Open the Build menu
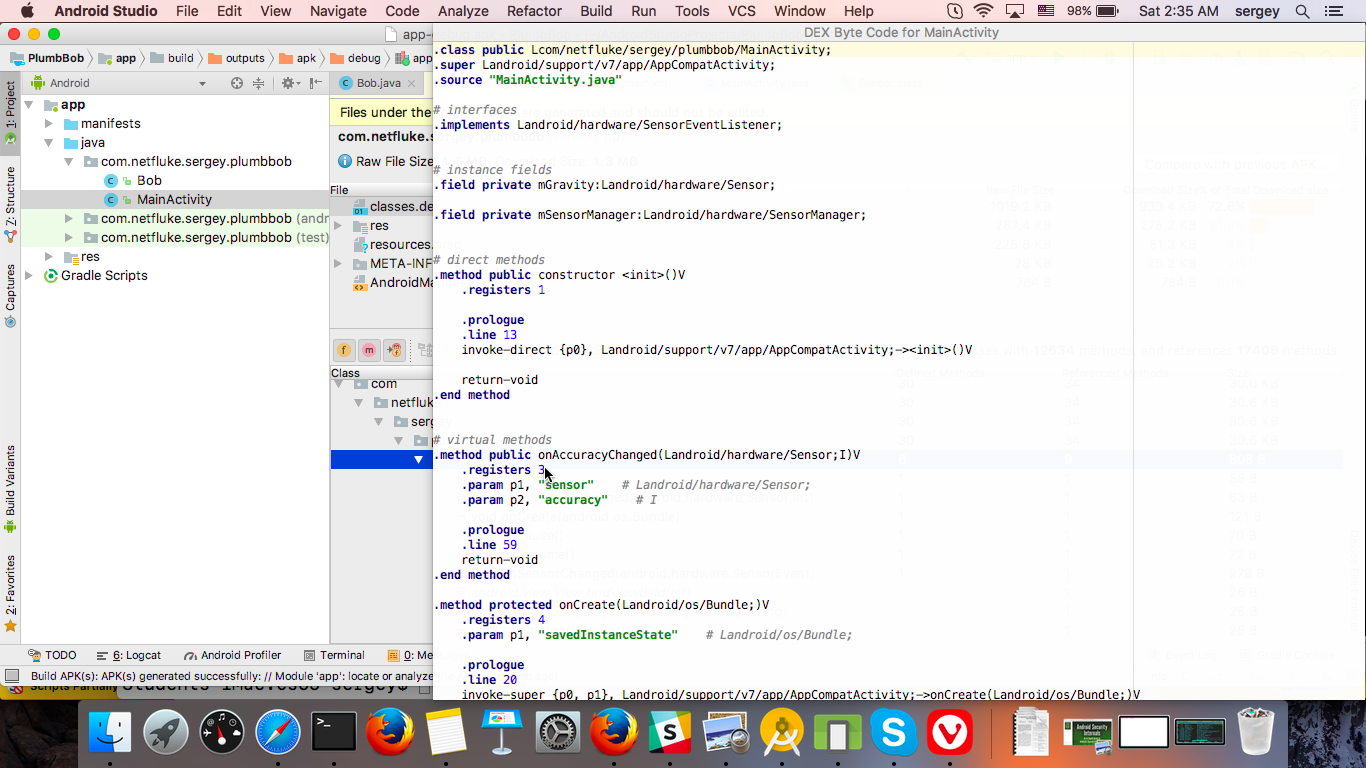The height and width of the screenshot is (768, 1366). (x=596, y=11)
